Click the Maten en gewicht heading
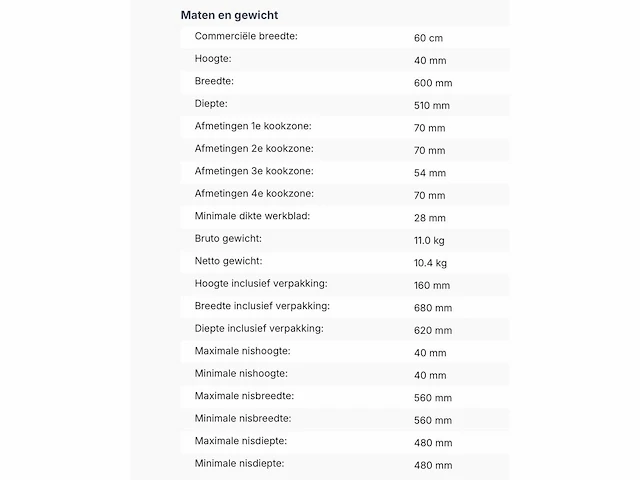640x480 pixels. [x=229, y=15]
